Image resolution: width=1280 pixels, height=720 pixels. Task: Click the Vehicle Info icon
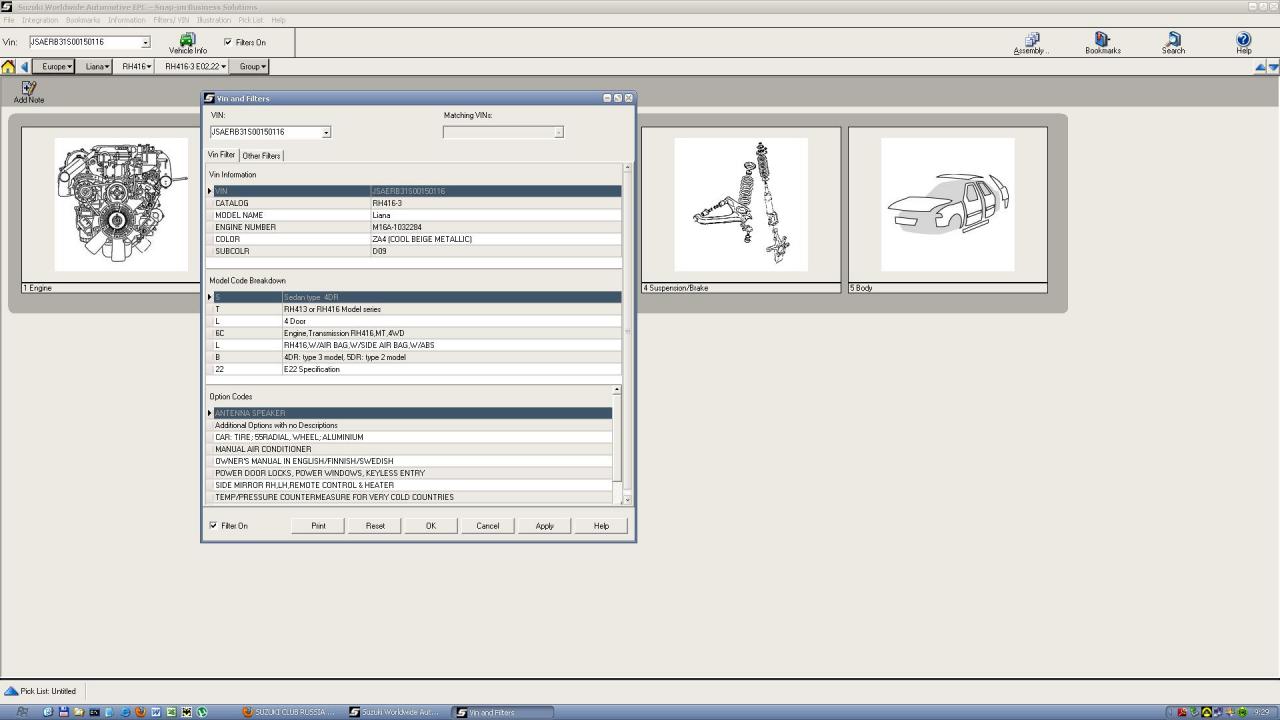click(187, 41)
